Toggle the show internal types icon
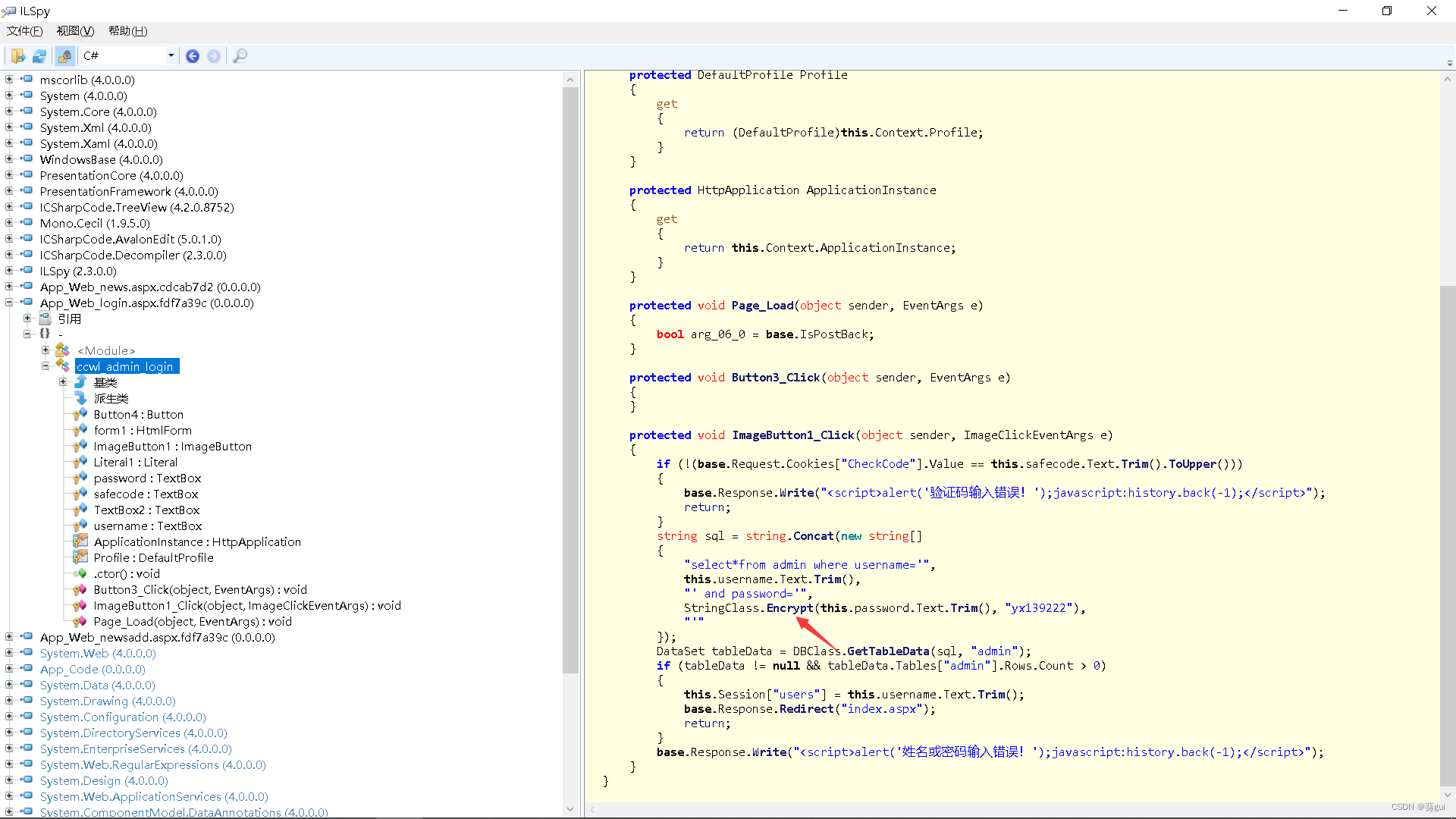 (65, 56)
